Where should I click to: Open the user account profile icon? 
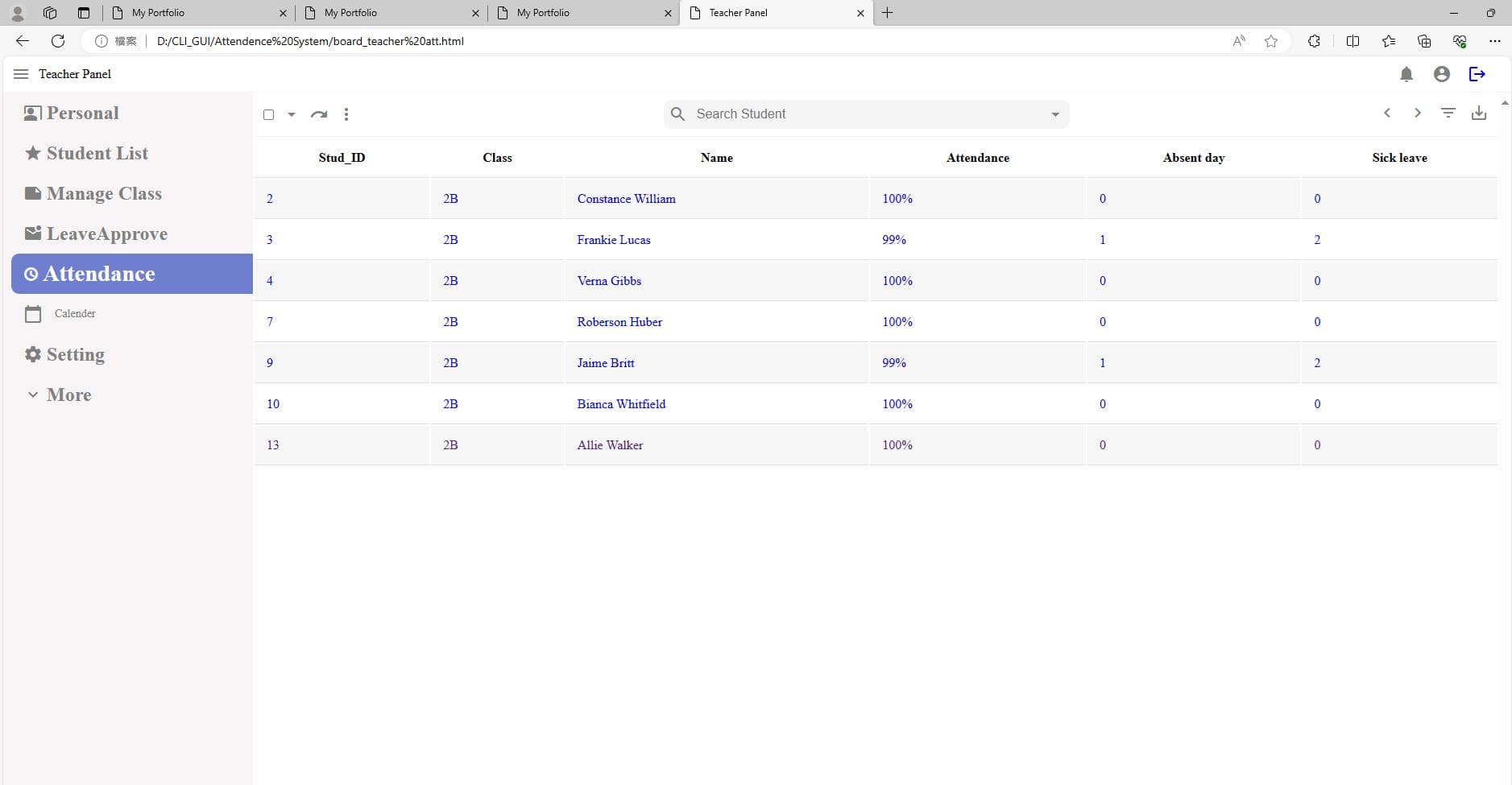point(1441,74)
